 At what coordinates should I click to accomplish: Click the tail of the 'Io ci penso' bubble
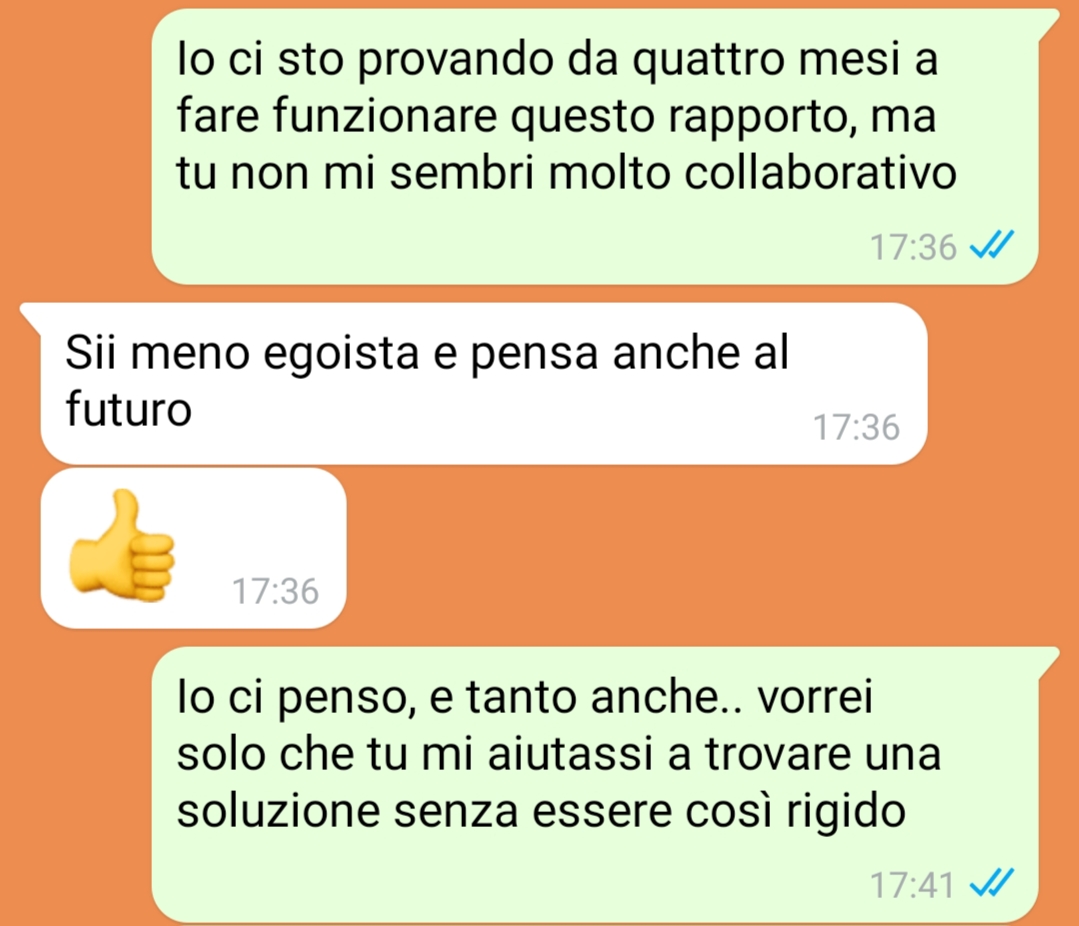[1047, 660]
